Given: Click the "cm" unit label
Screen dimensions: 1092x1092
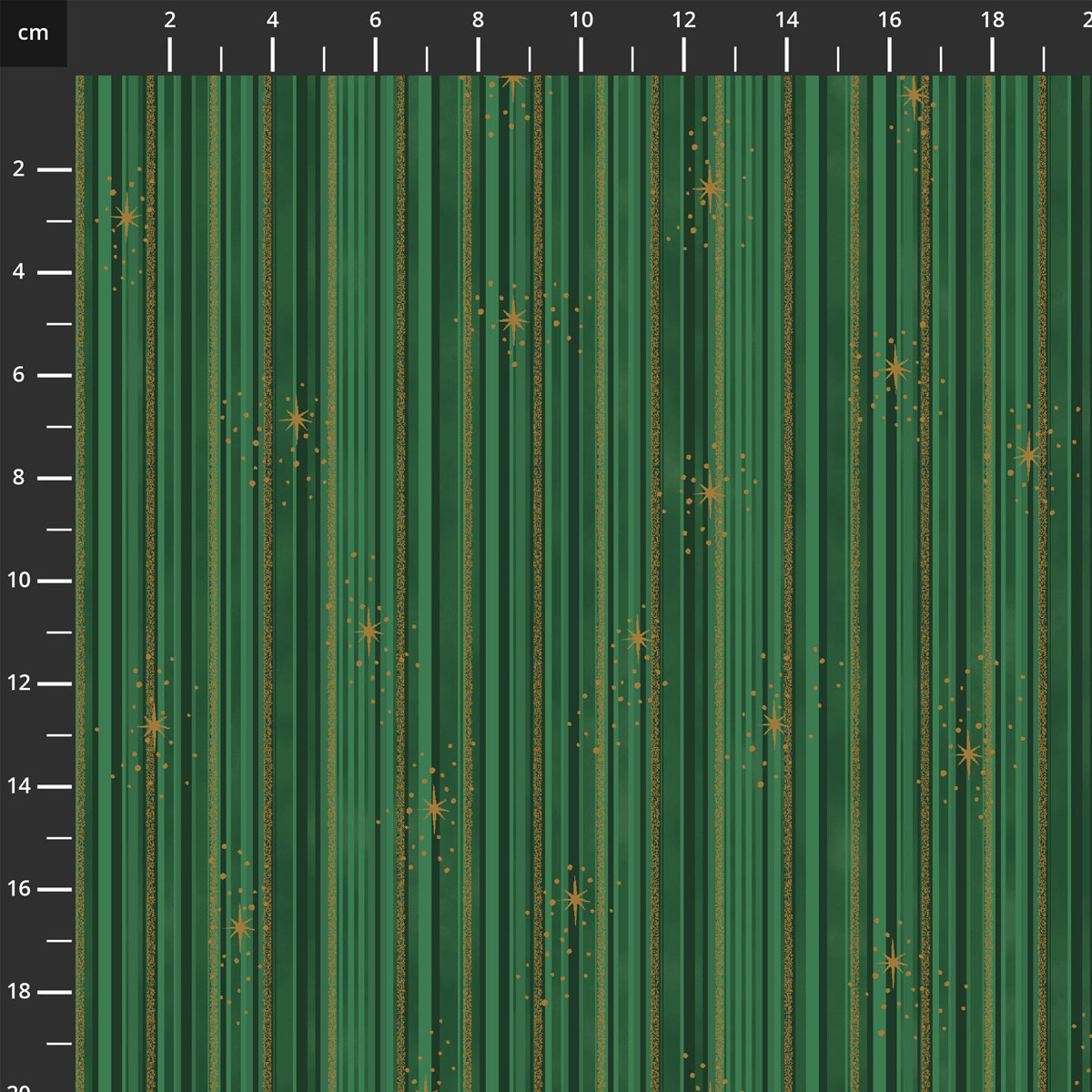Looking at the screenshot, I should (33, 34).
